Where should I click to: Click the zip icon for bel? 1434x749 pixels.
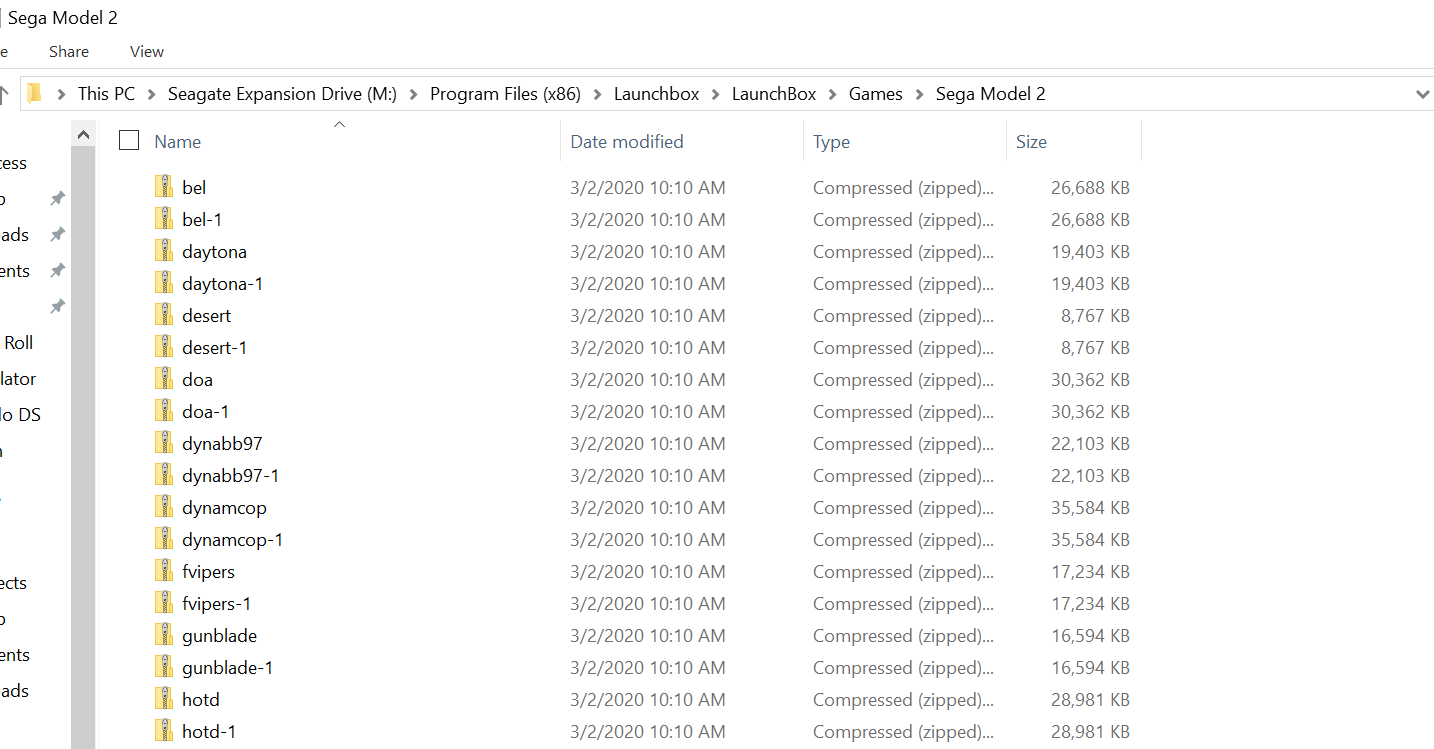click(164, 187)
